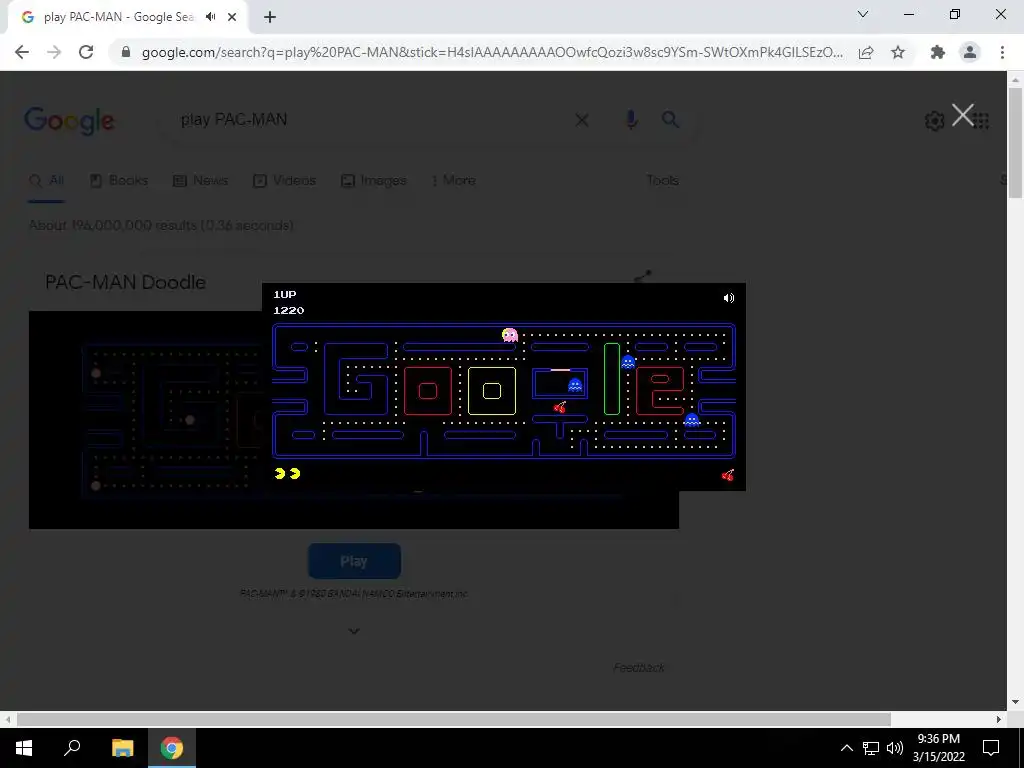Image resolution: width=1024 pixels, height=768 pixels.
Task: Open the More search options menu
Action: tap(454, 180)
